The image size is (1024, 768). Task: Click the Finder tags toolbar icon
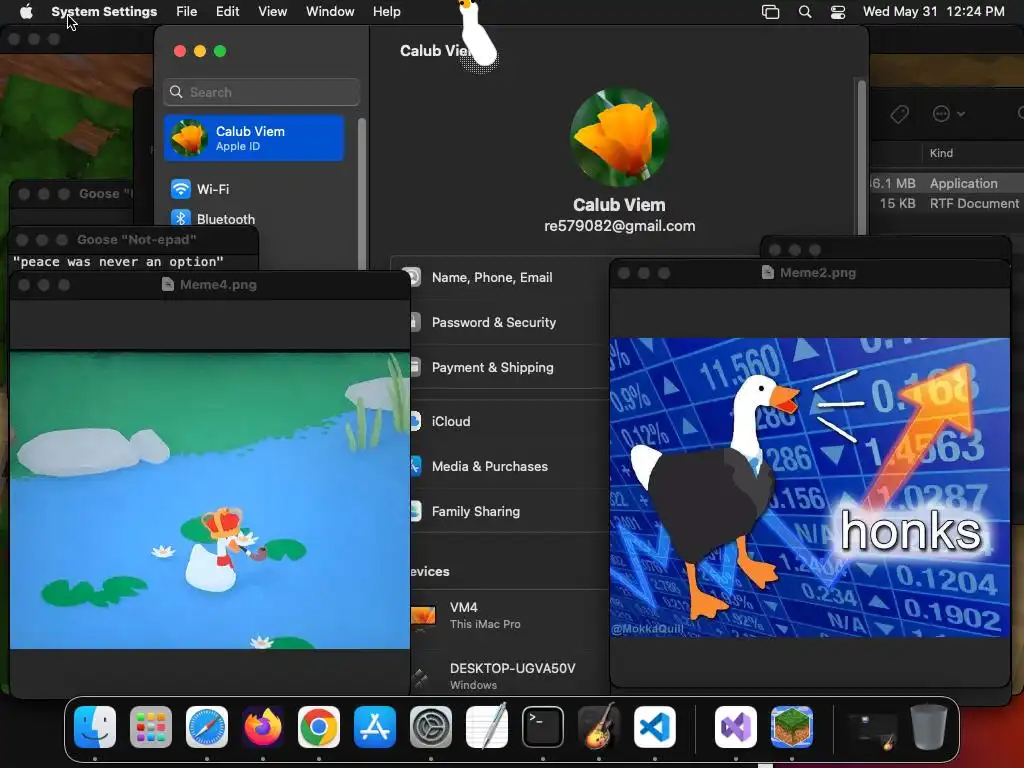tap(899, 114)
